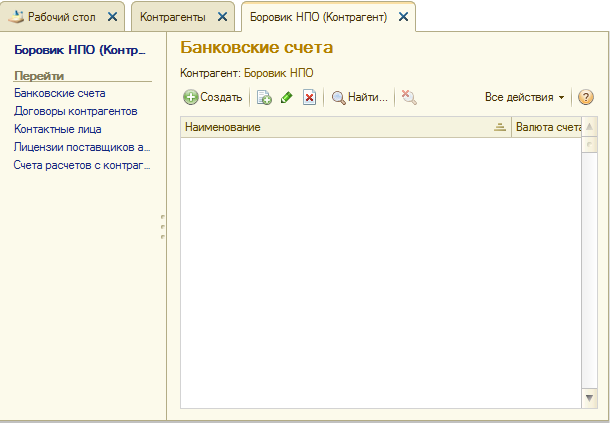Click the sort indicator icon in Наименование header
The height and width of the screenshot is (423, 610).
[x=500, y=127]
